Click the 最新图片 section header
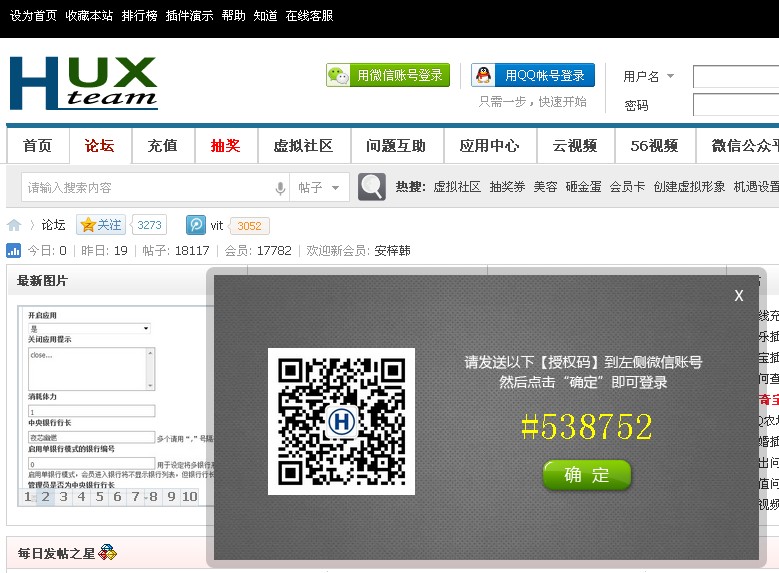This screenshot has width=779, height=573. [42, 281]
